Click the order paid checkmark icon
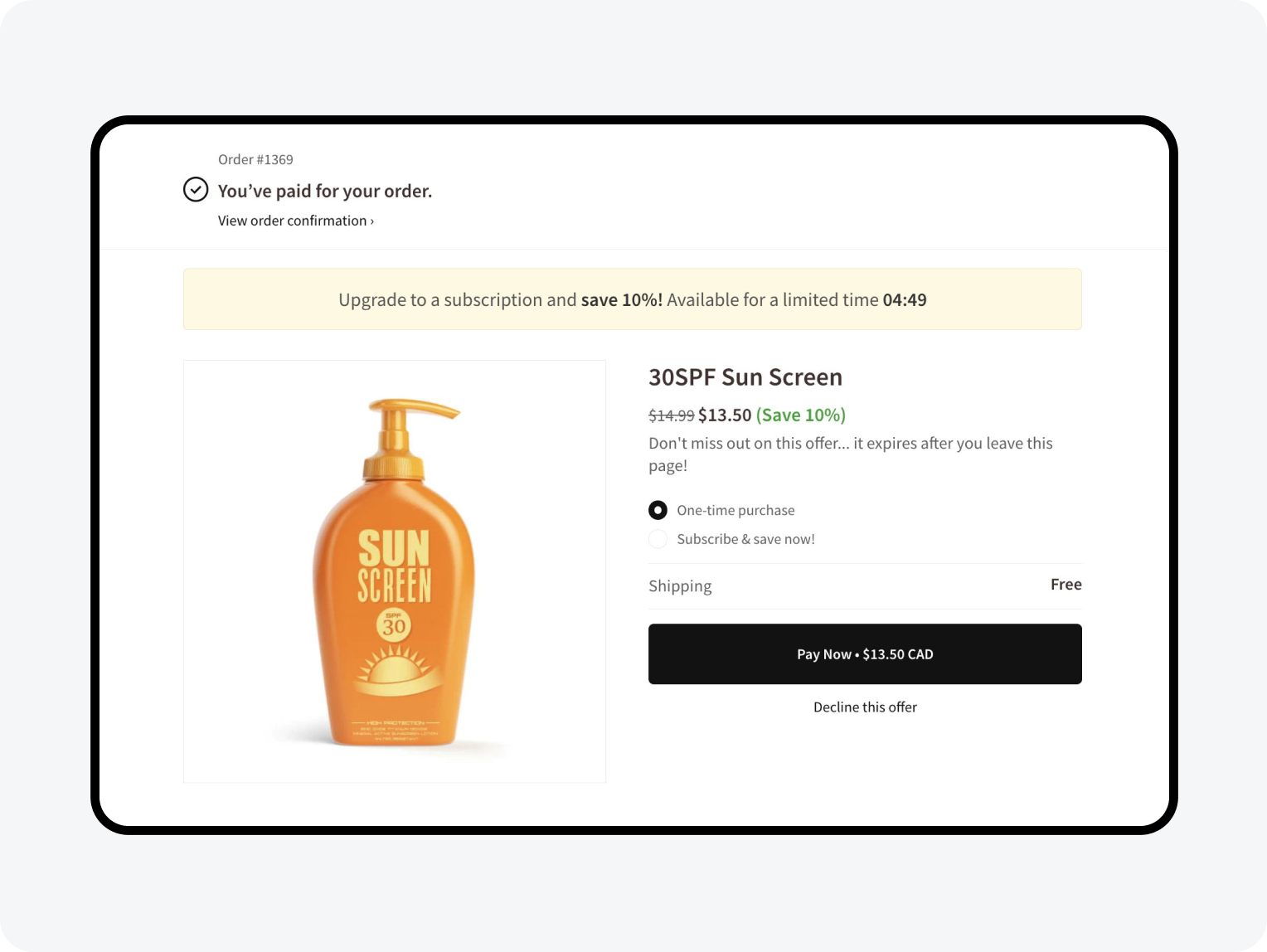This screenshot has width=1267, height=952. 196,190
